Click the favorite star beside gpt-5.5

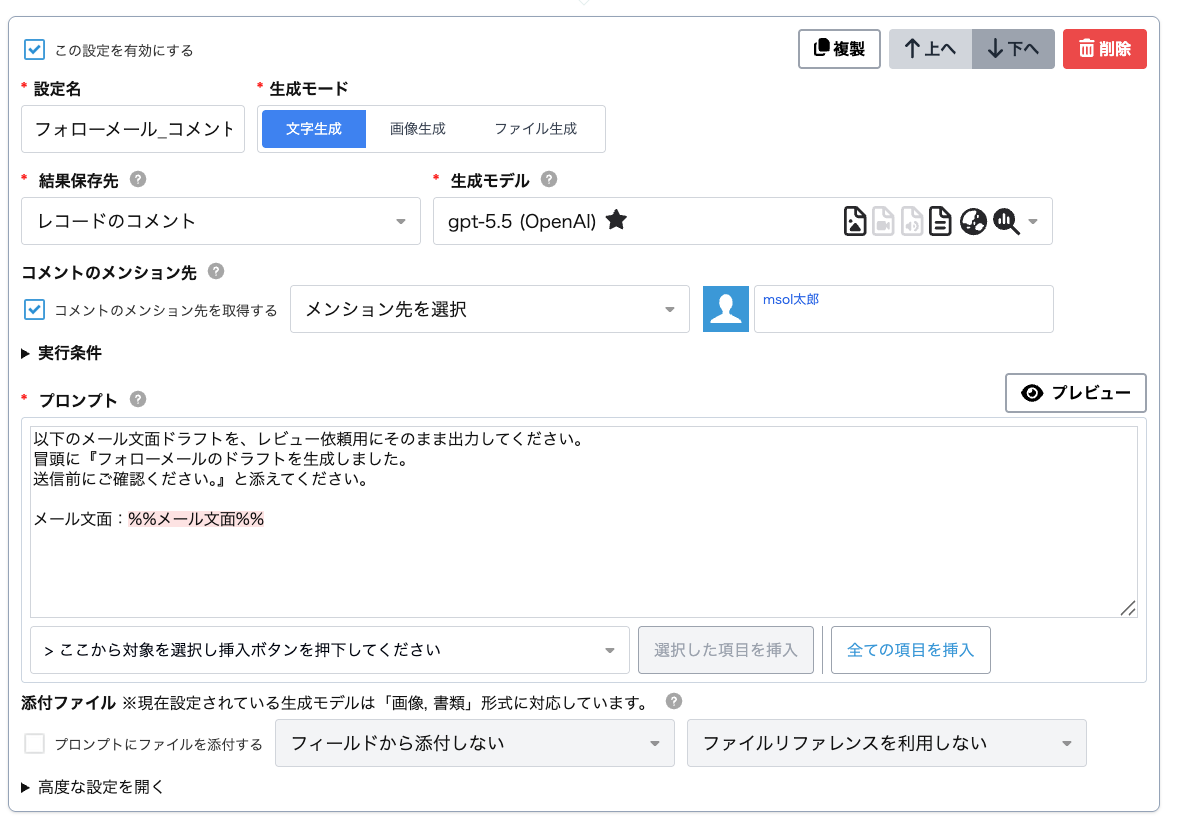[x=616, y=220]
